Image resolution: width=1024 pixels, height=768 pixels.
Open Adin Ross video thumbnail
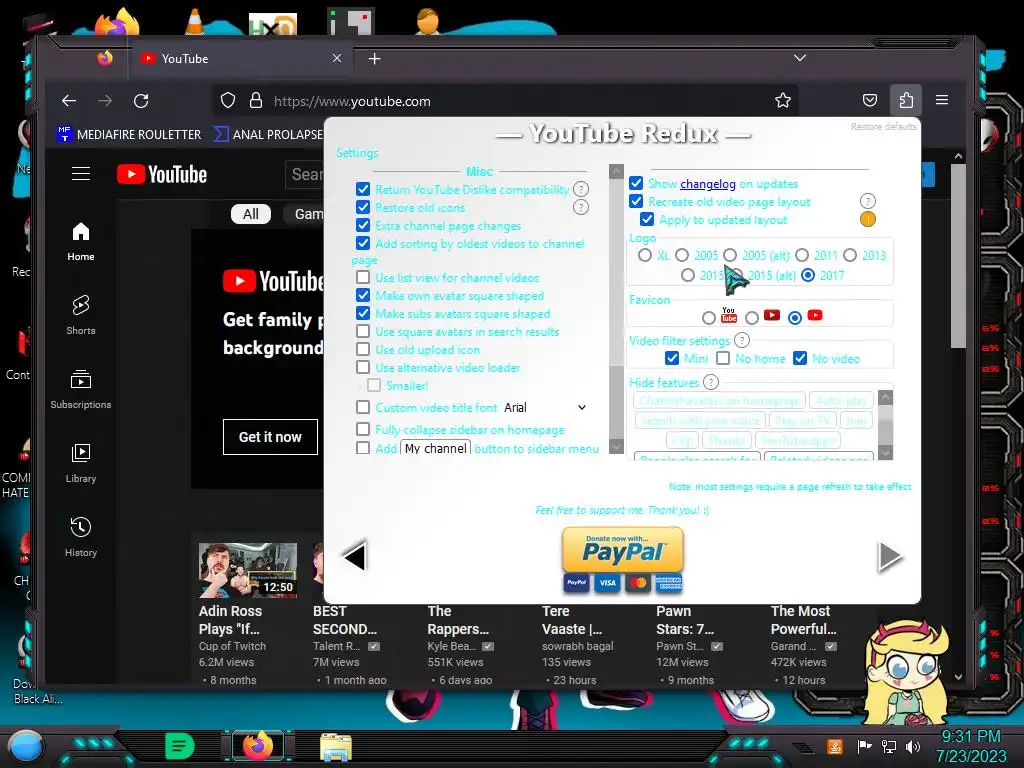(x=248, y=569)
